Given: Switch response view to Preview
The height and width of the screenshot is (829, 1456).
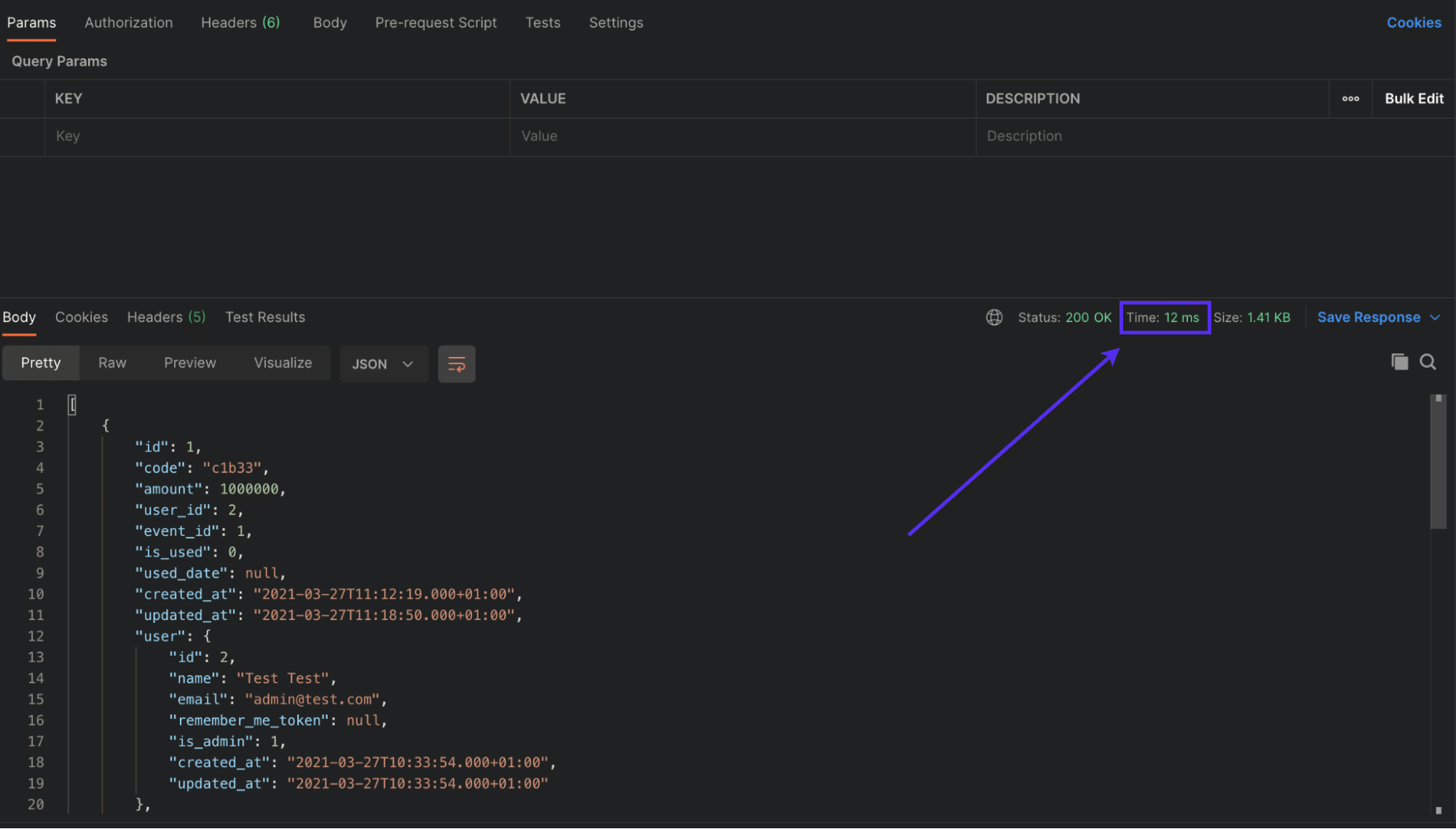Looking at the screenshot, I should click(x=189, y=362).
